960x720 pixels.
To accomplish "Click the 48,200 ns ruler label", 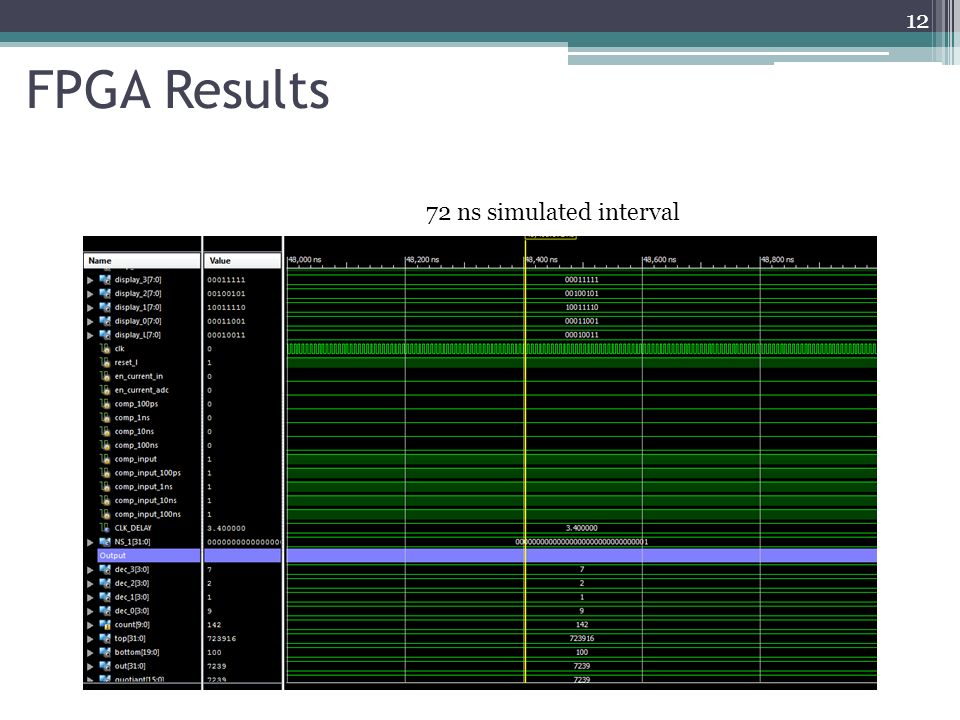I will point(422,260).
